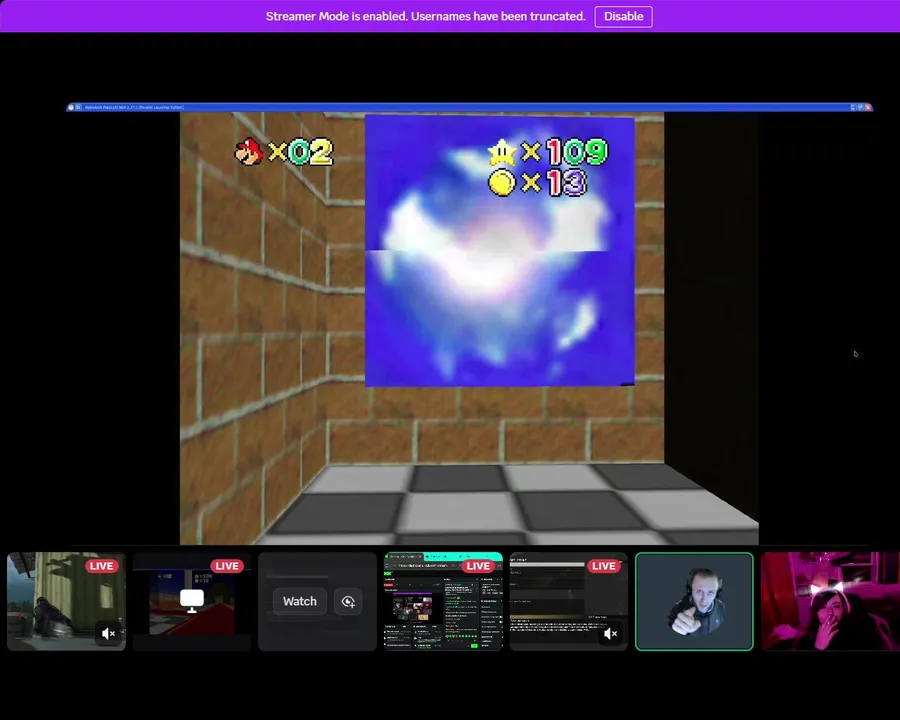The height and width of the screenshot is (720, 900).
Task: Disable Streamer Mode from the purple banner
Action: coord(623,17)
